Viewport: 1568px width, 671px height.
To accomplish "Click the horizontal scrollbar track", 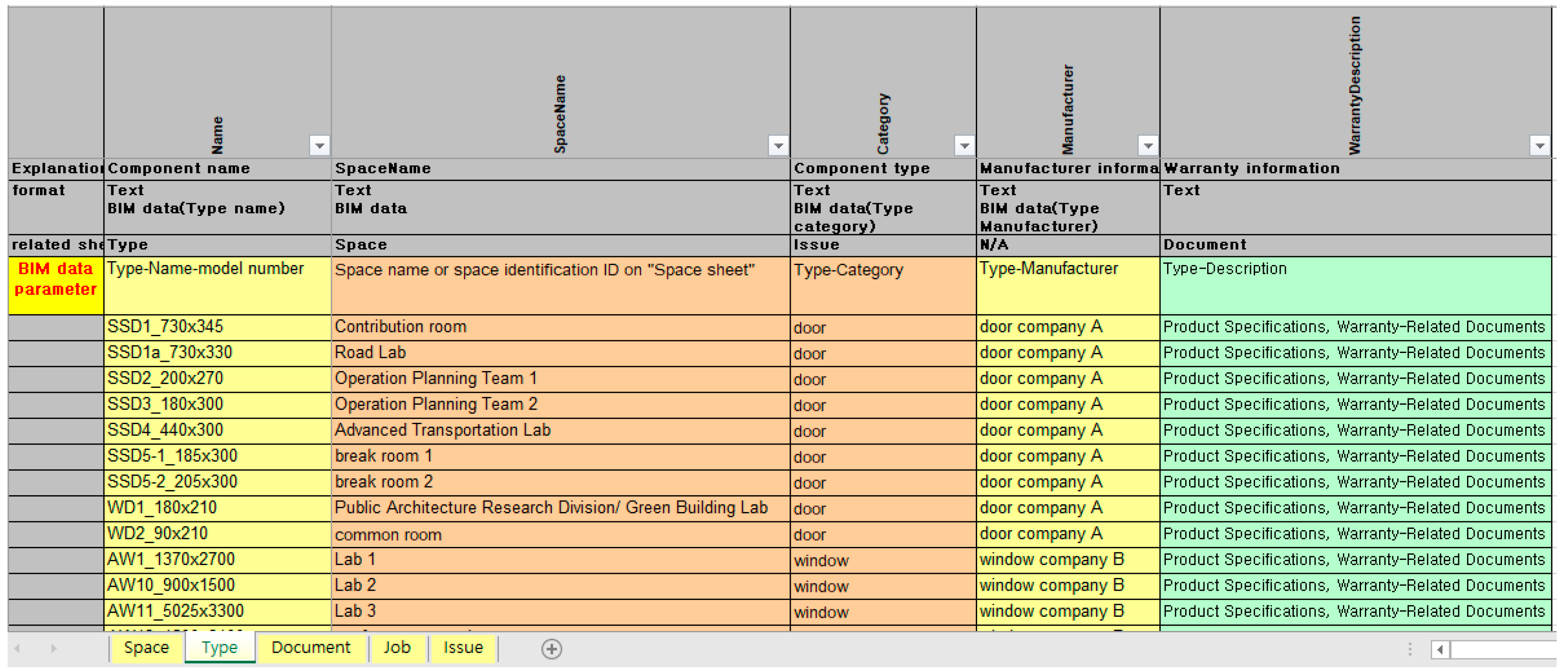I will 1504,650.
